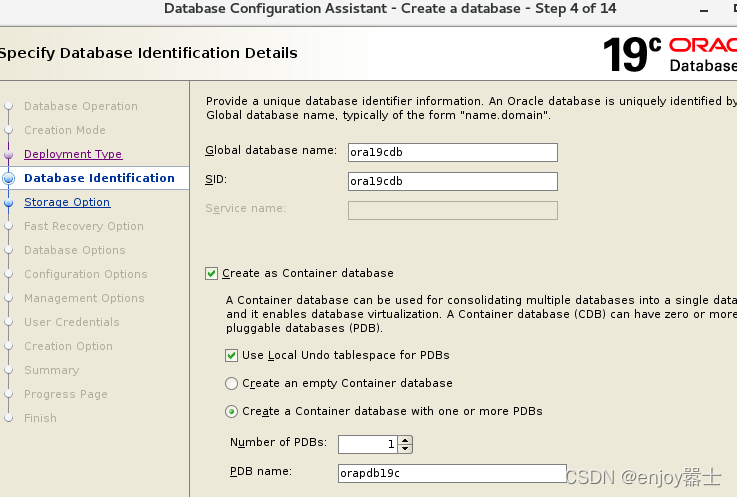Image resolution: width=737 pixels, height=497 pixels.
Task: Click Finish step label
Action: tap(40, 418)
